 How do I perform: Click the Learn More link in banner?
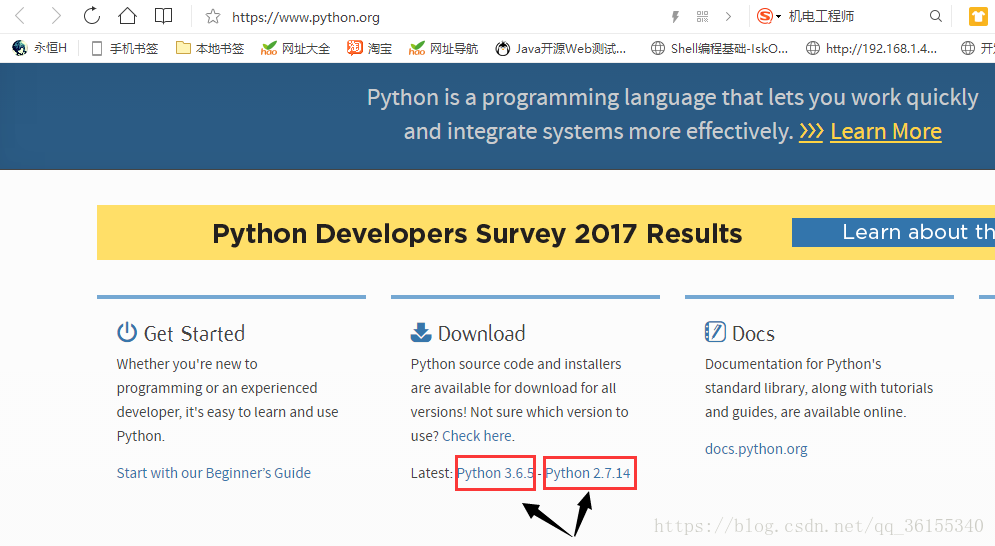tap(886, 131)
